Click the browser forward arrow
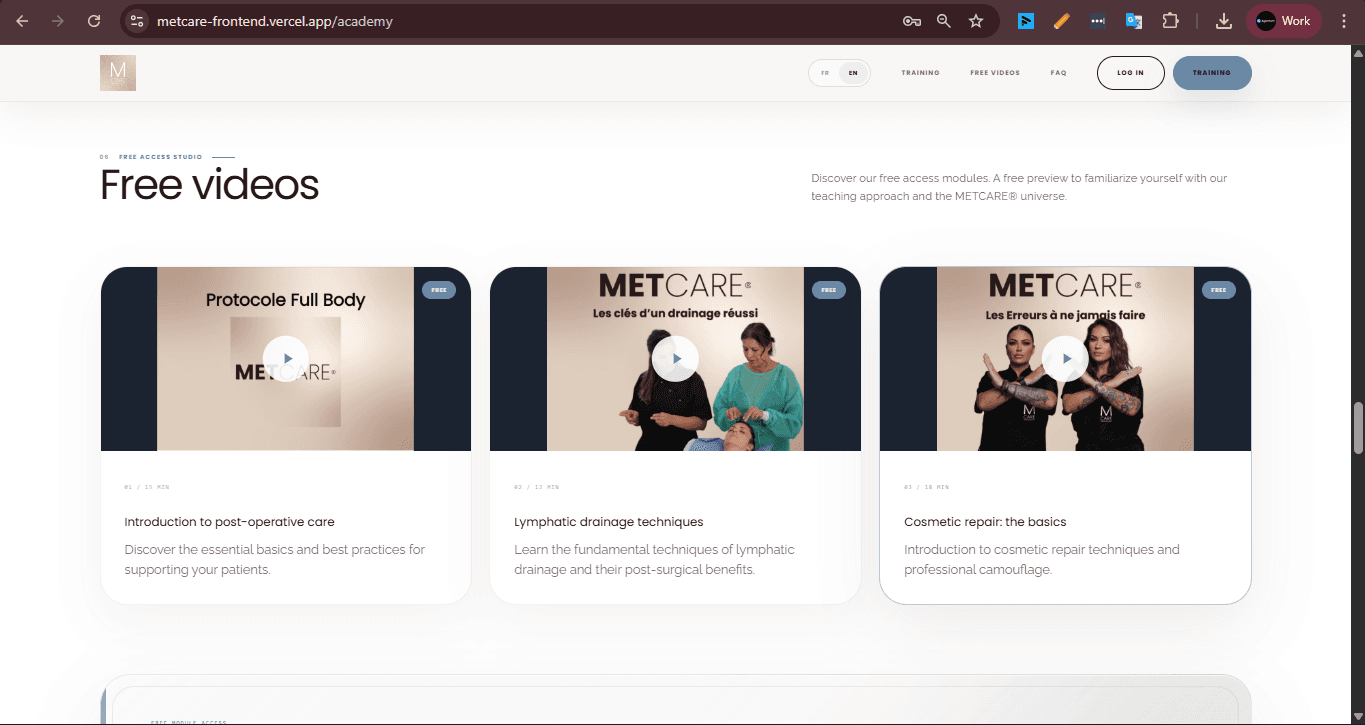The image size is (1365, 725). coord(58,21)
